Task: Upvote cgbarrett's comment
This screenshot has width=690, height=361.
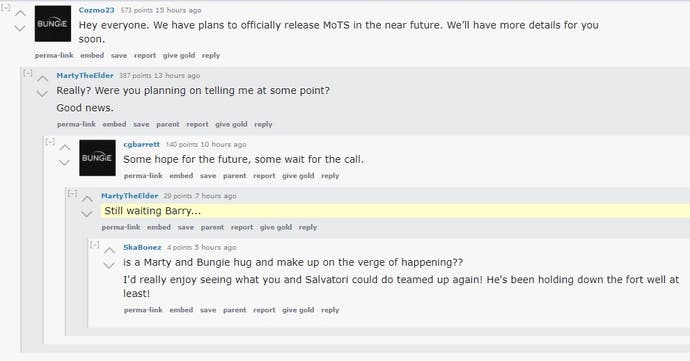Action: coord(65,147)
